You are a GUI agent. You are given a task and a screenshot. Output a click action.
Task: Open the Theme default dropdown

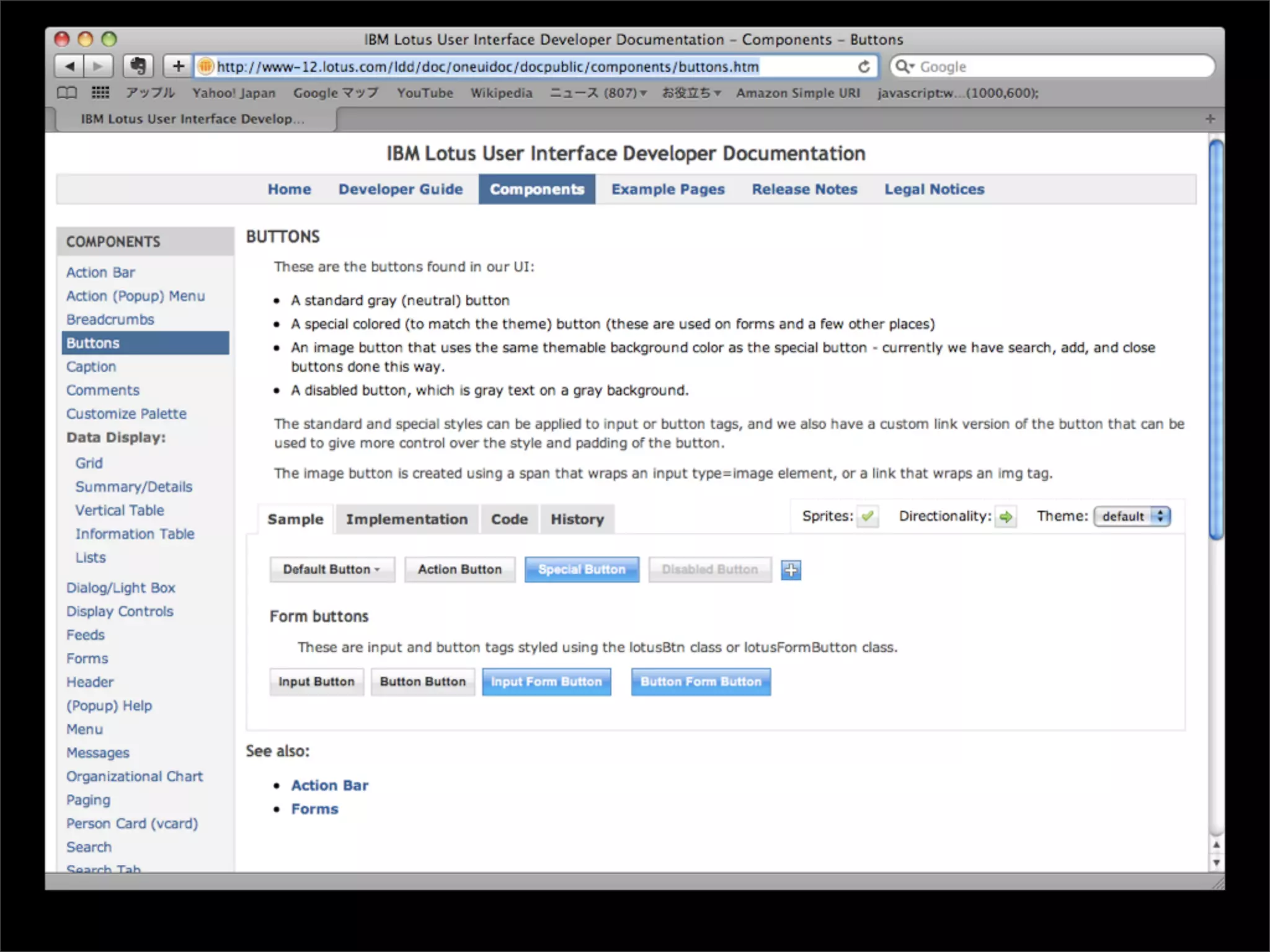click(x=1132, y=516)
